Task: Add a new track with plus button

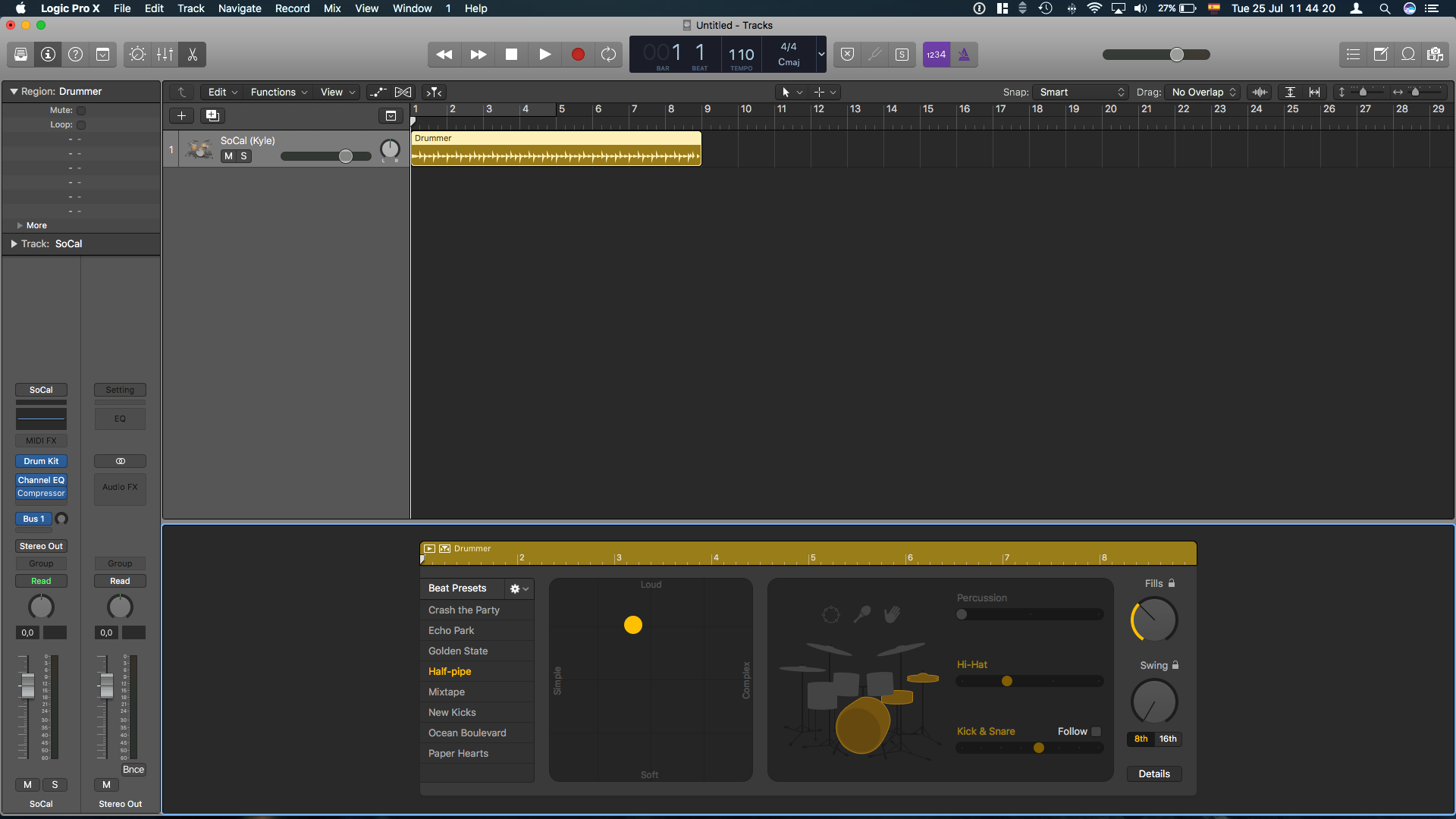Action: [181, 116]
